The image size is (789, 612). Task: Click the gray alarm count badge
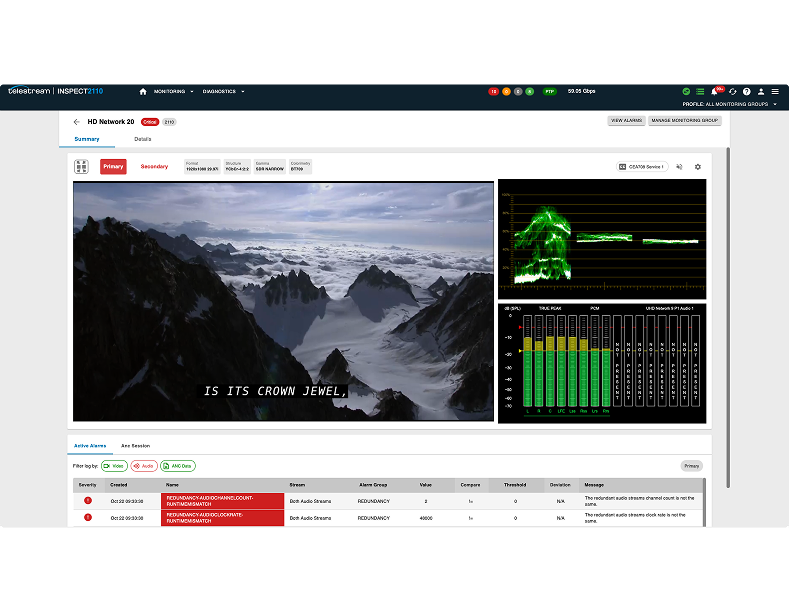[518, 92]
